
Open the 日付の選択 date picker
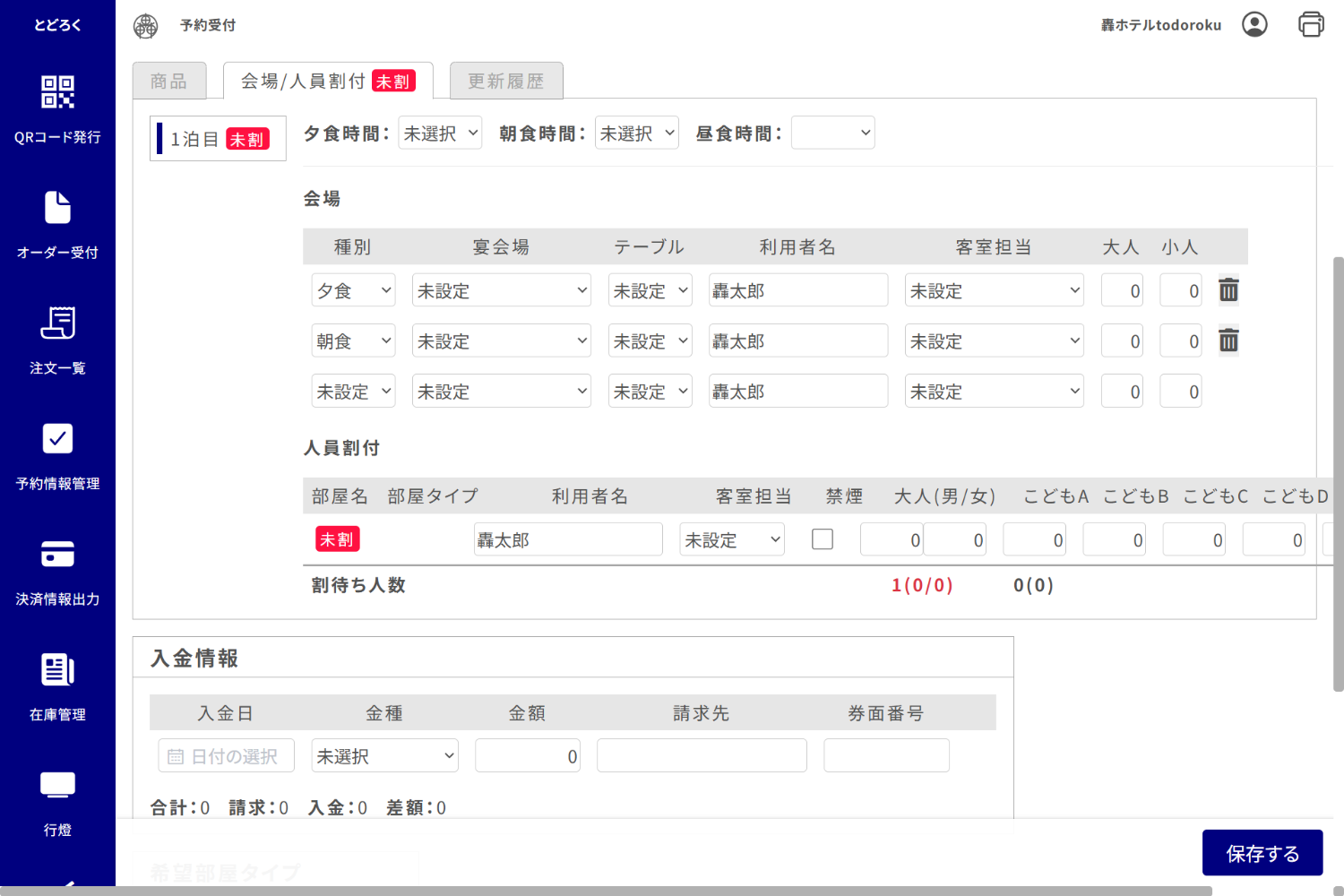[x=226, y=755]
